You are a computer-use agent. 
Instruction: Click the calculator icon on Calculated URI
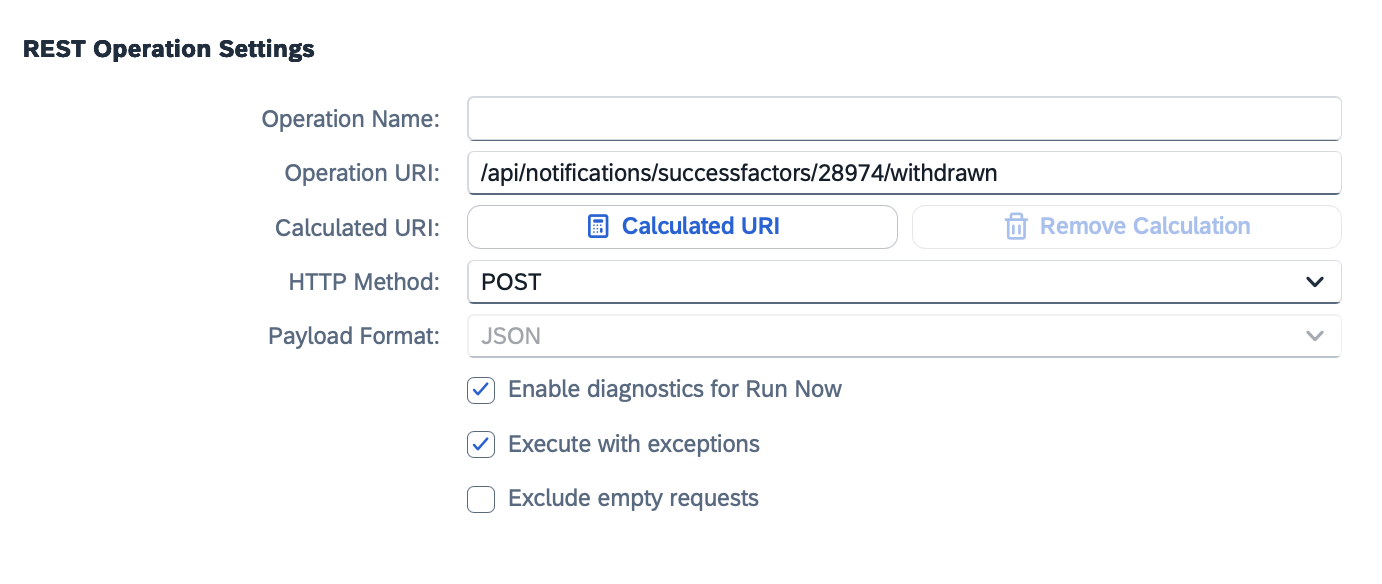tap(597, 227)
